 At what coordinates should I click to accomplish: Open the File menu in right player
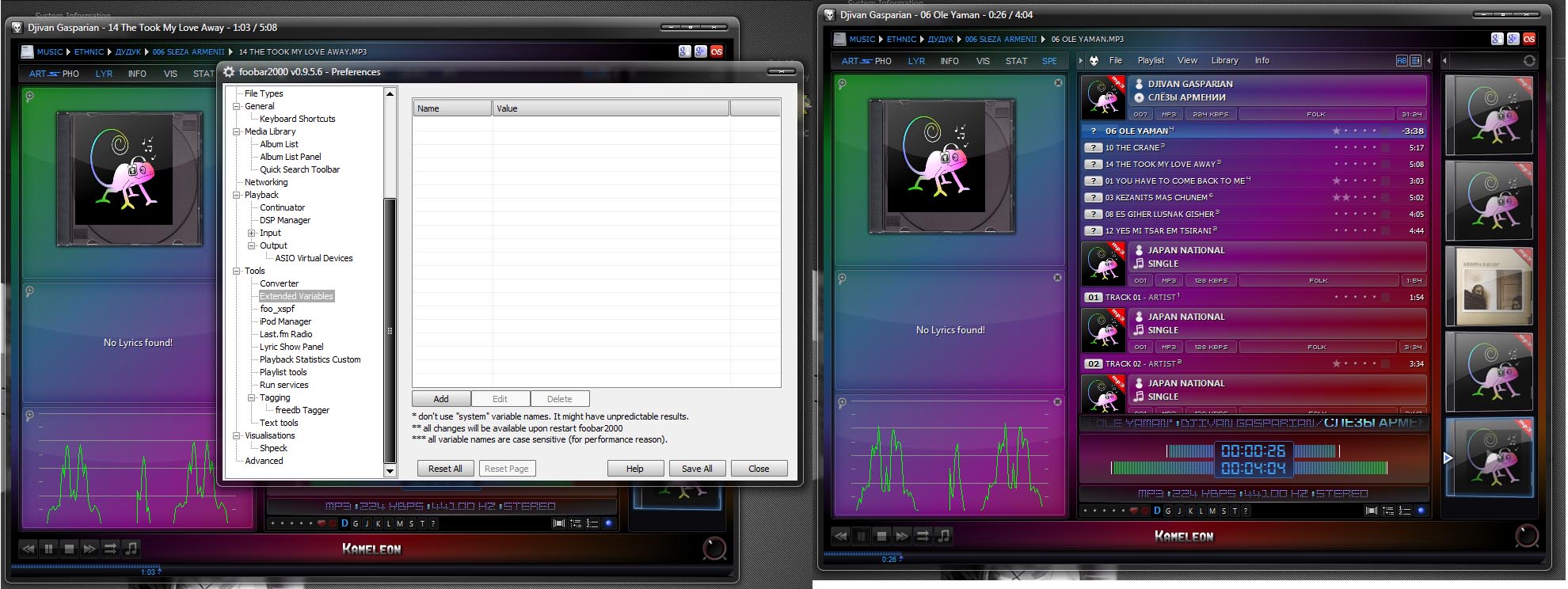point(1115,60)
